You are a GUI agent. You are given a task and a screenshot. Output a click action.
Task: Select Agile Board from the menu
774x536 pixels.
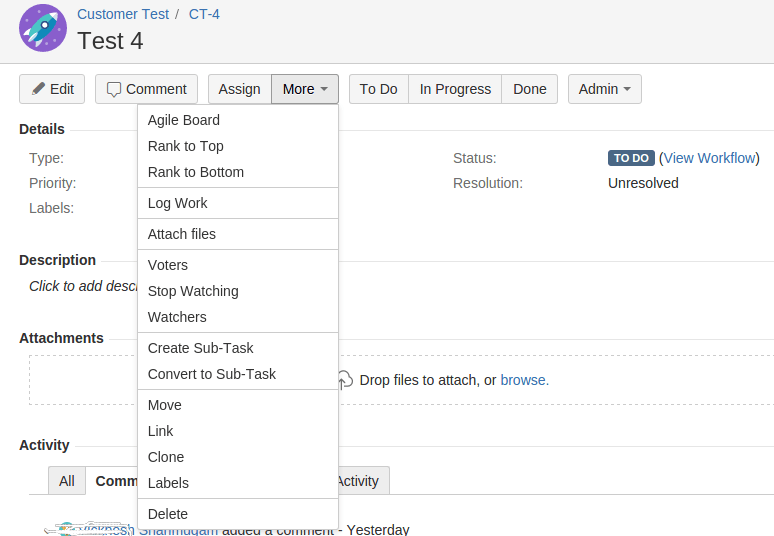[x=184, y=120]
